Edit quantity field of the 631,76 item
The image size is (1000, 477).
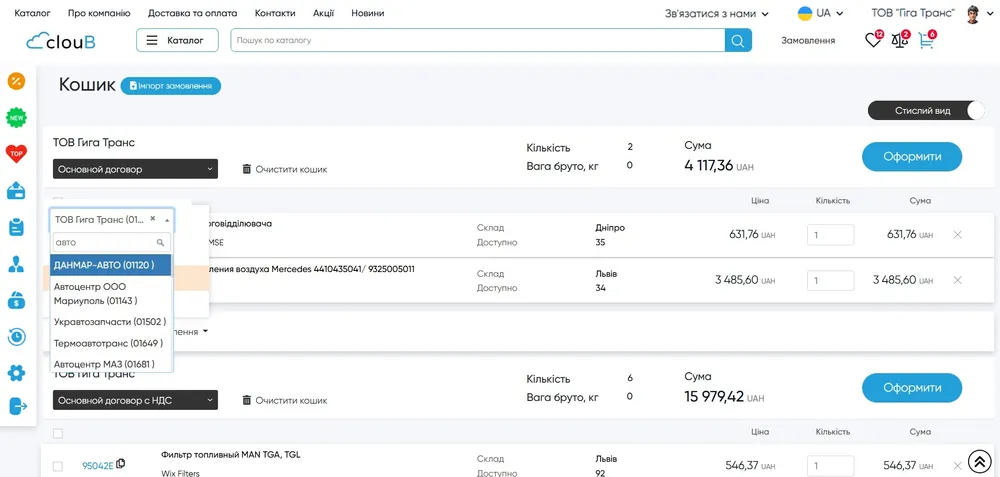pyautogui.click(x=830, y=235)
